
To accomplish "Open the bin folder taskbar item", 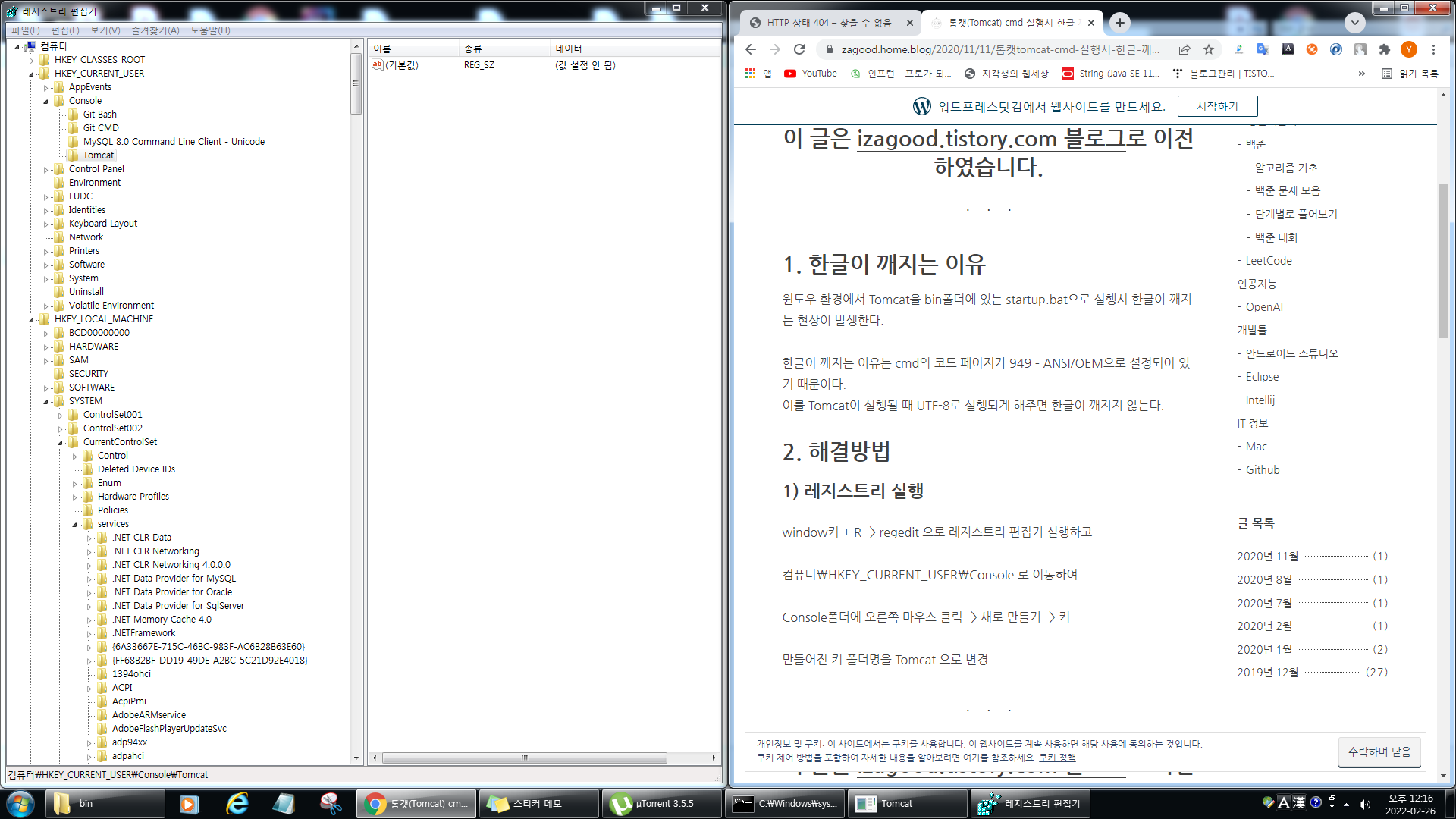I will (106, 804).
